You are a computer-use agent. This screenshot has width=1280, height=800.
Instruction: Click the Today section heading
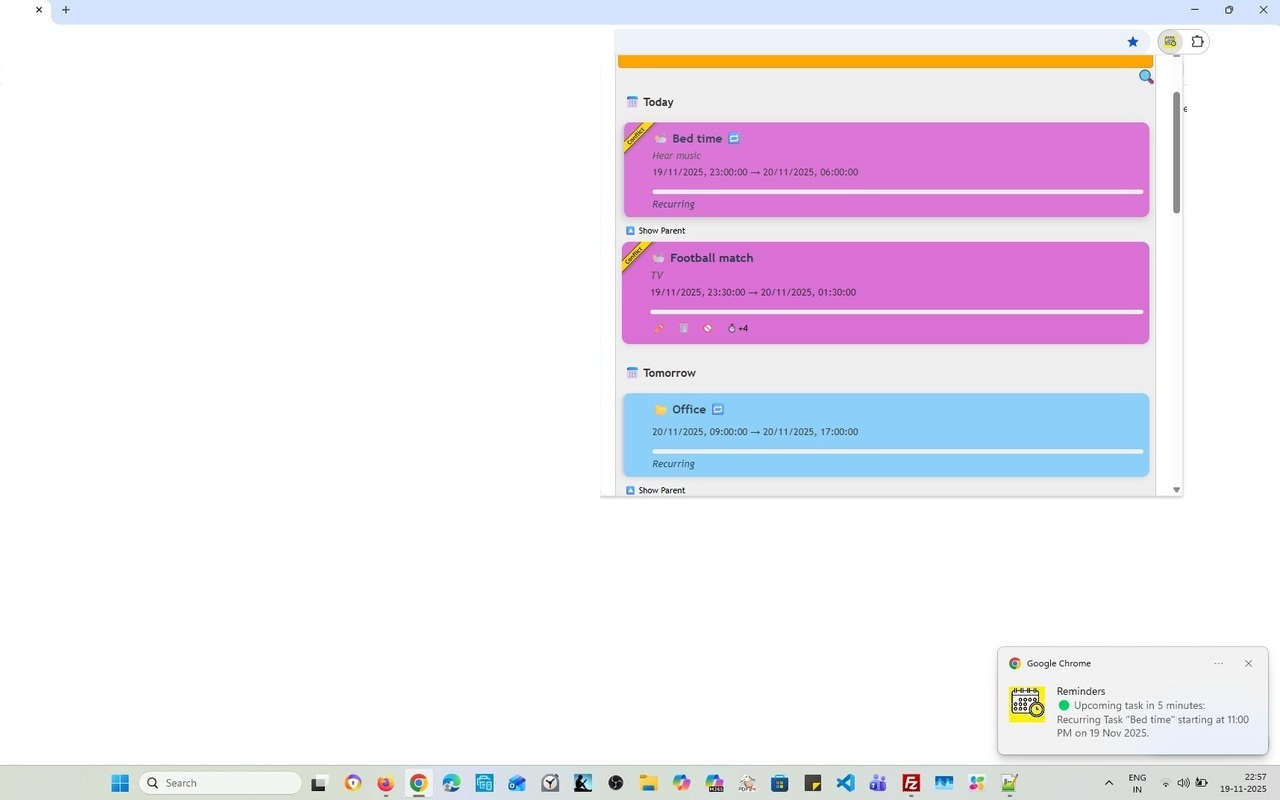(658, 102)
